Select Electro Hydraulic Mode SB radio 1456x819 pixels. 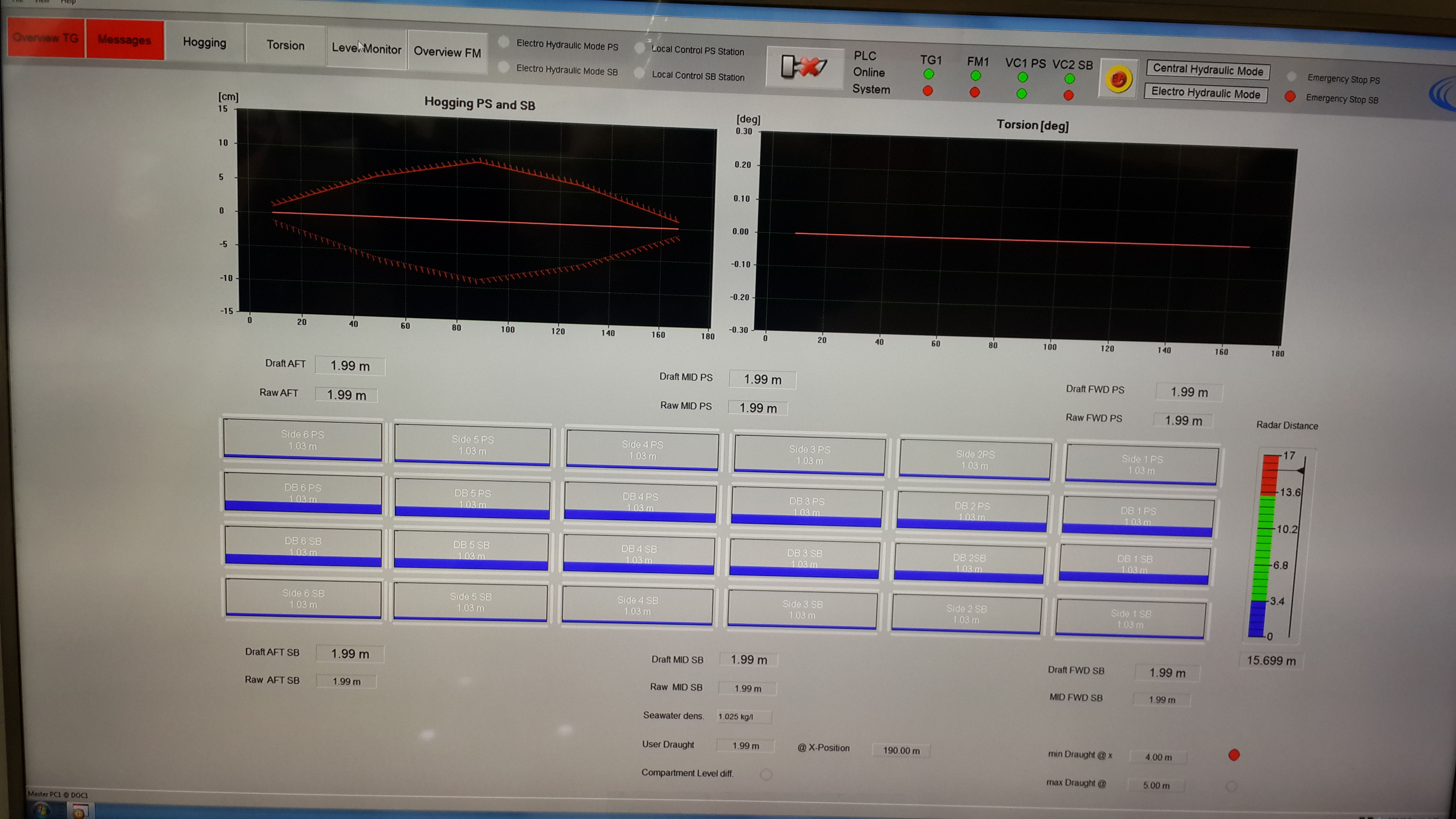504,67
